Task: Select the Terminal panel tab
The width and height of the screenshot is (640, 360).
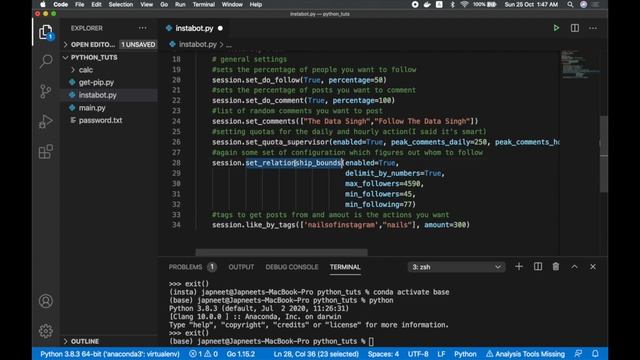Action: point(345,267)
